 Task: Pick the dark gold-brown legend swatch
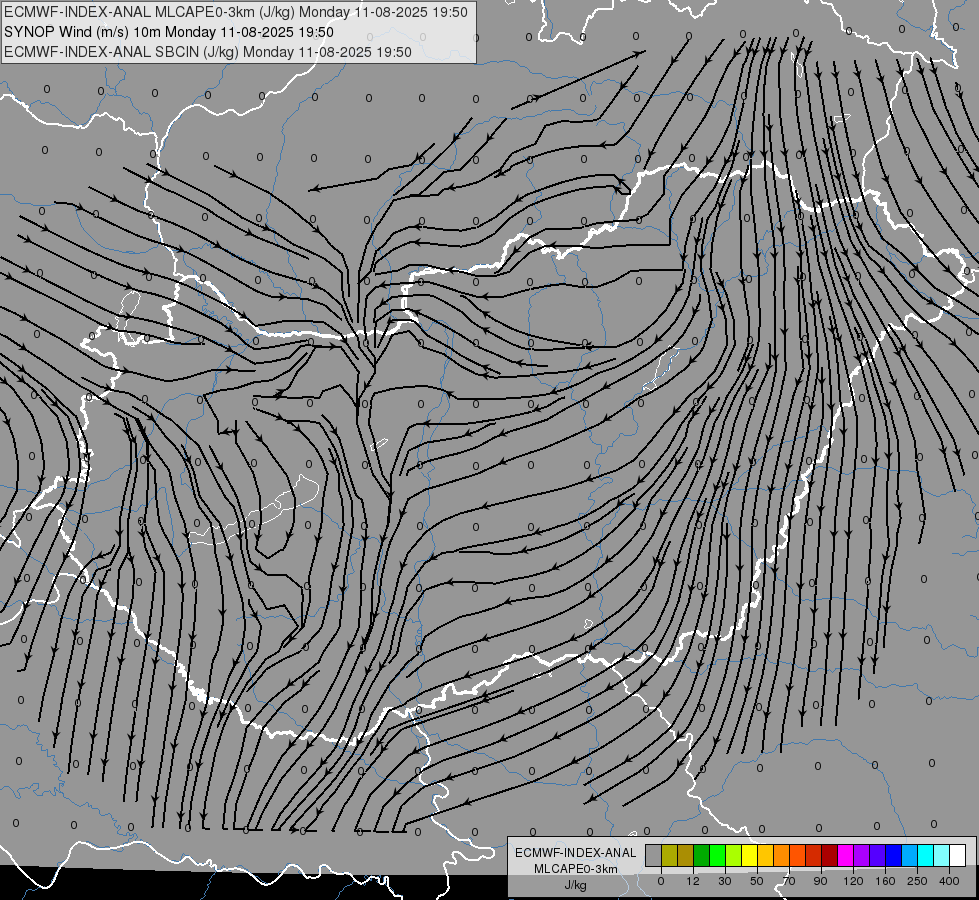[686, 855]
